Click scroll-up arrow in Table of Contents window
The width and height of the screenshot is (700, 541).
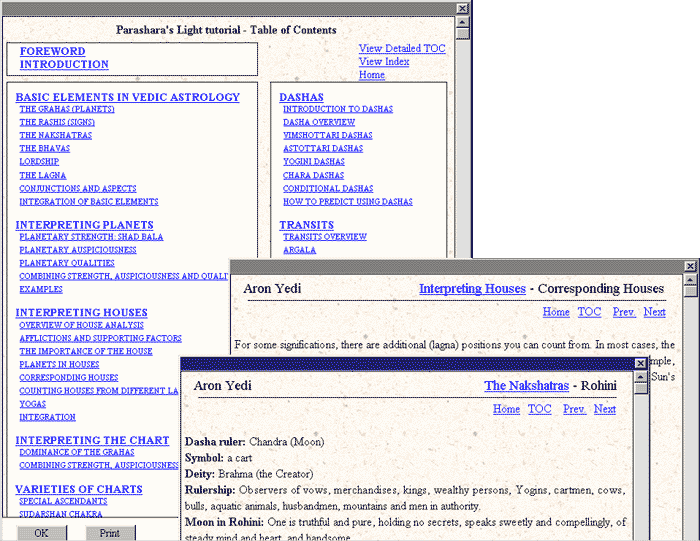(x=462, y=22)
